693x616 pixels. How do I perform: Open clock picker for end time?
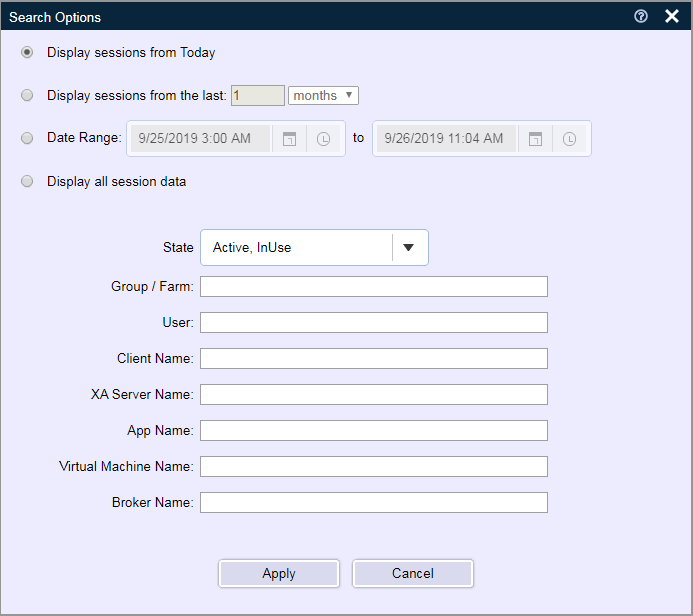click(x=569, y=139)
